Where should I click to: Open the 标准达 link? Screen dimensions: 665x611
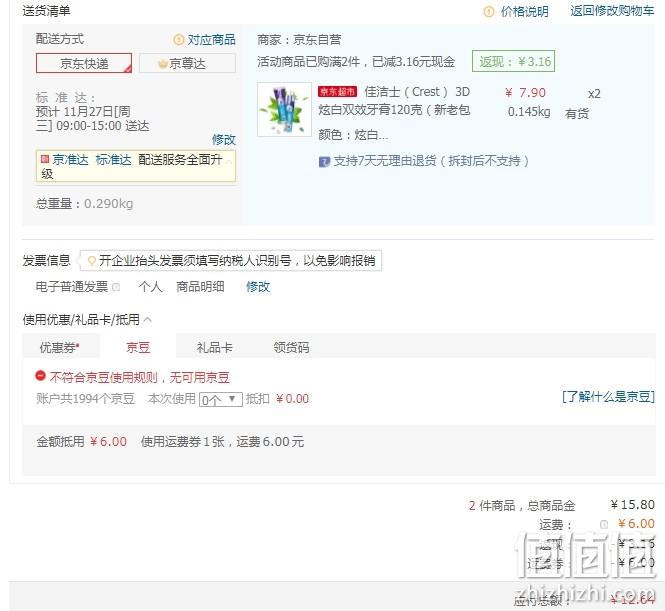(114, 160)
